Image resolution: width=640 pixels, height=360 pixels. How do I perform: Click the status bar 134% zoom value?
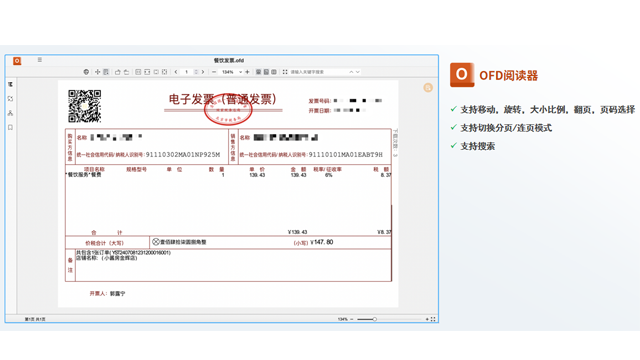coord(342,319)
